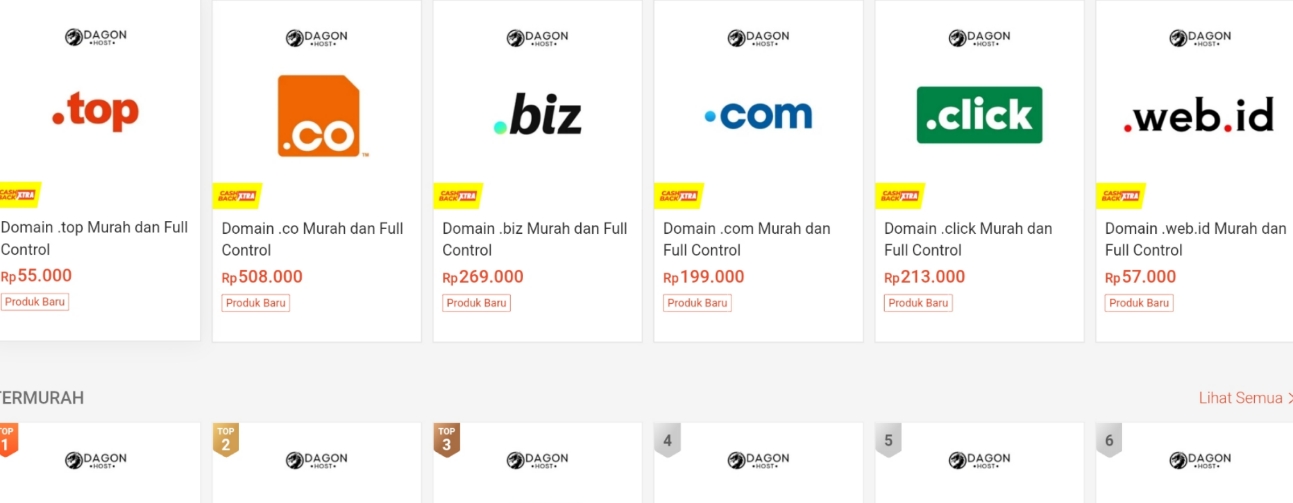This screenshot has width=1293, height=503.
Task: Click the .top domain logo
Action: click(96, 113)
